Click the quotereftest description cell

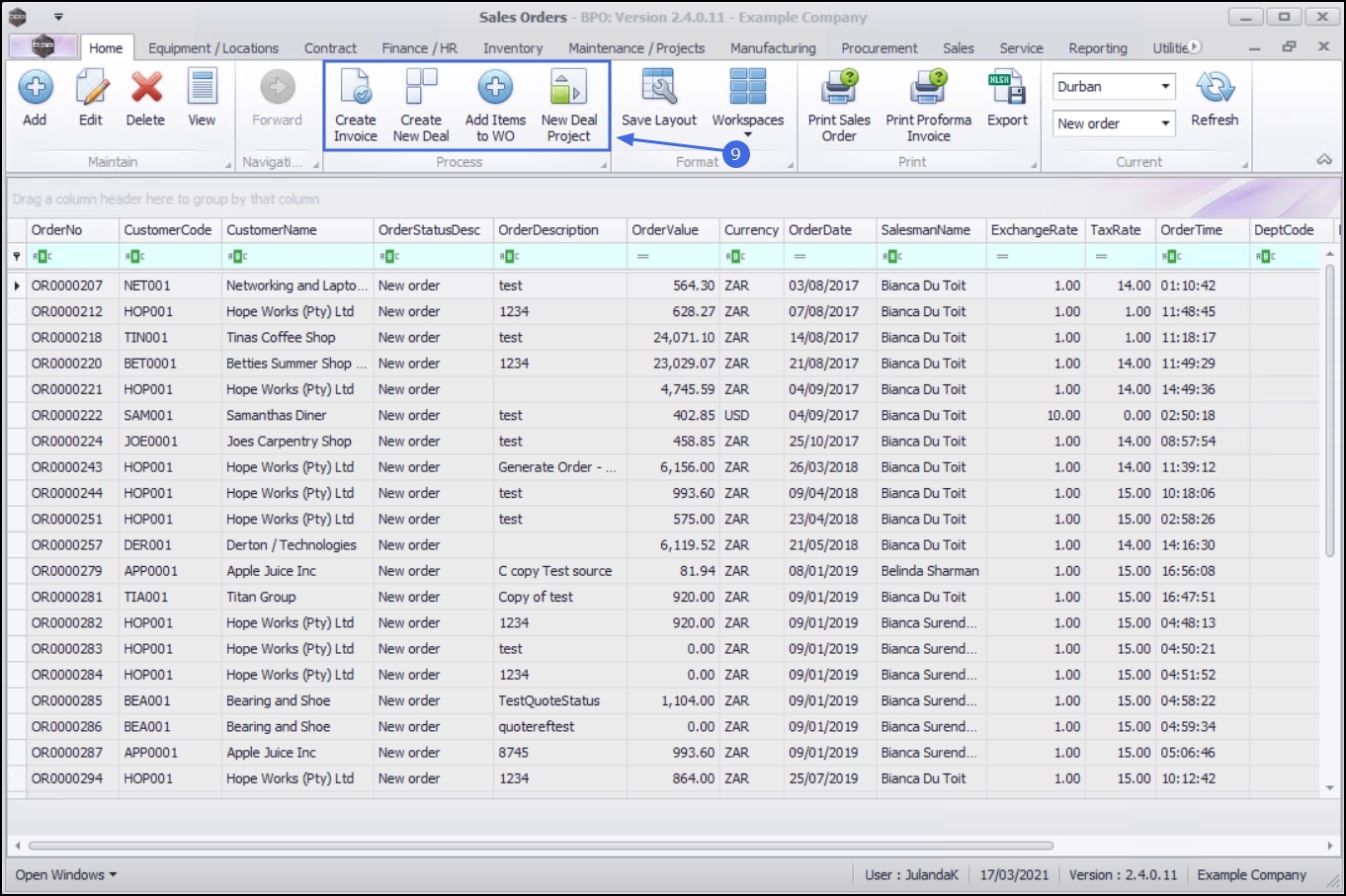click(560, 727)
